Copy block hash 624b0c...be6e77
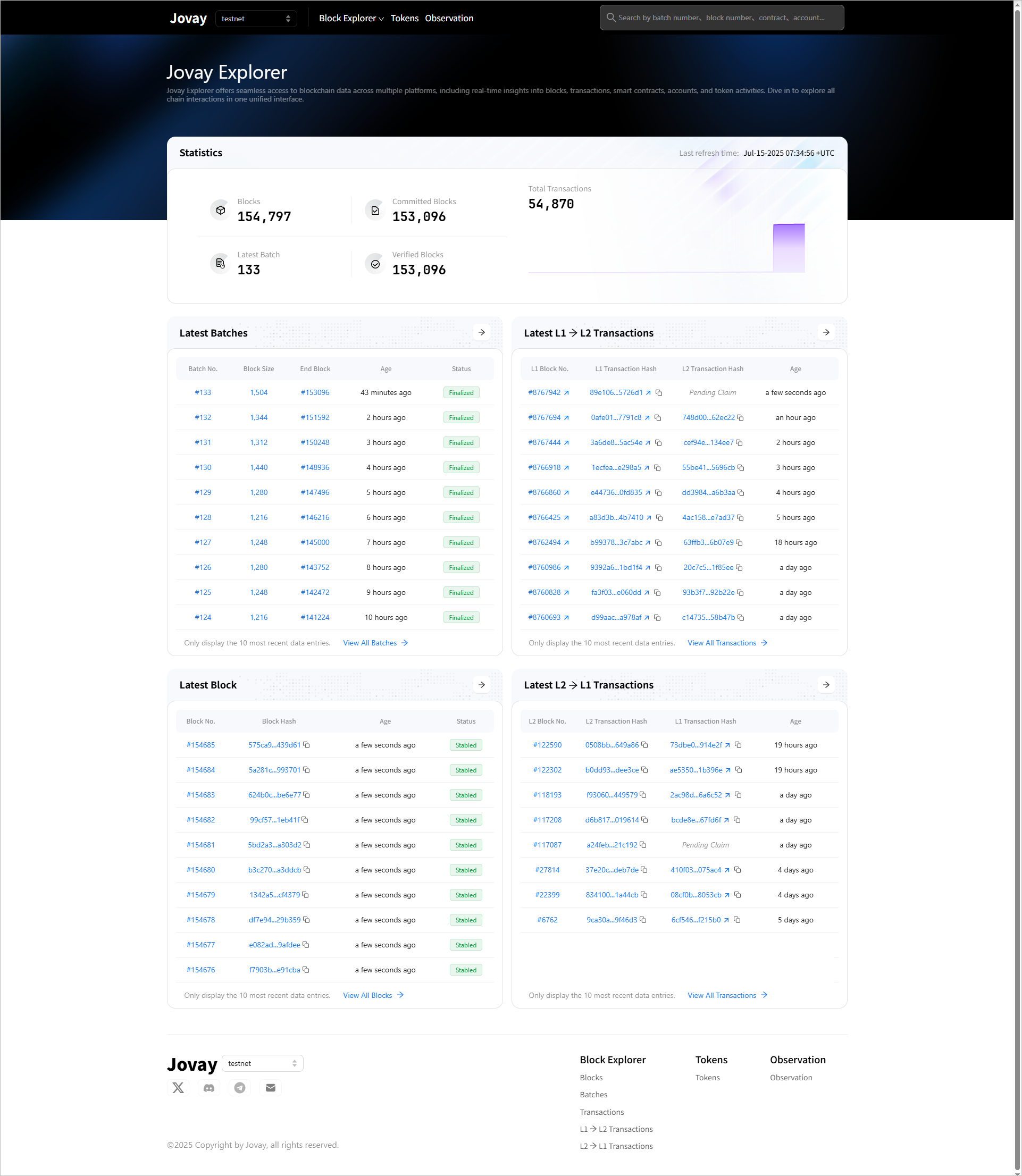This screenshot has height=1176, width=1022. coord(306,795)
